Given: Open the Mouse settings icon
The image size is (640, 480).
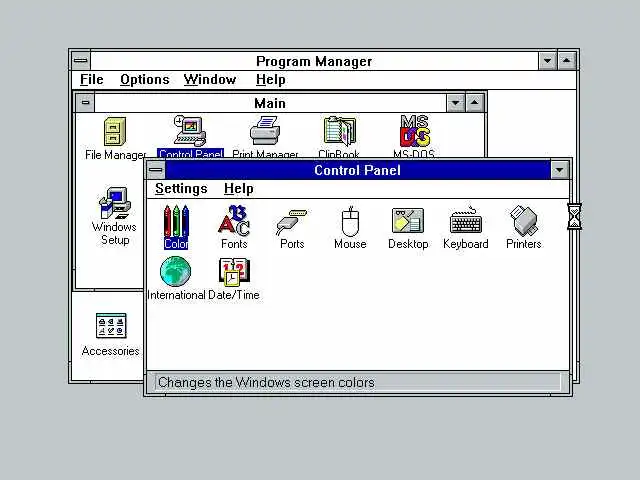Looking at the screenshot, I should pos(350,227).
